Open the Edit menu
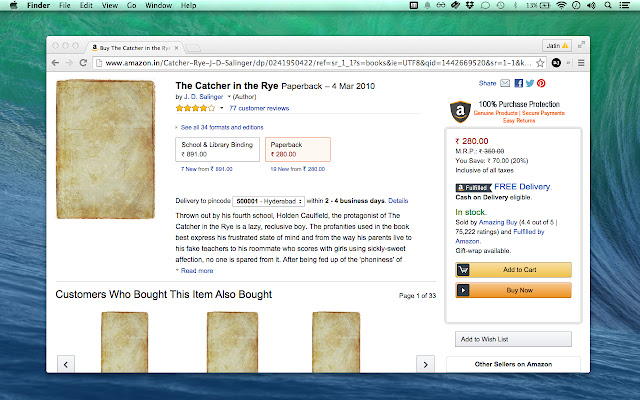The height and width of the screenshot is (400, 640). [86, 5]
